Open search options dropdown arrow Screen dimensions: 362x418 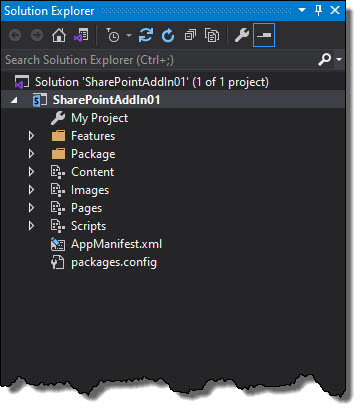click(339, 60)
